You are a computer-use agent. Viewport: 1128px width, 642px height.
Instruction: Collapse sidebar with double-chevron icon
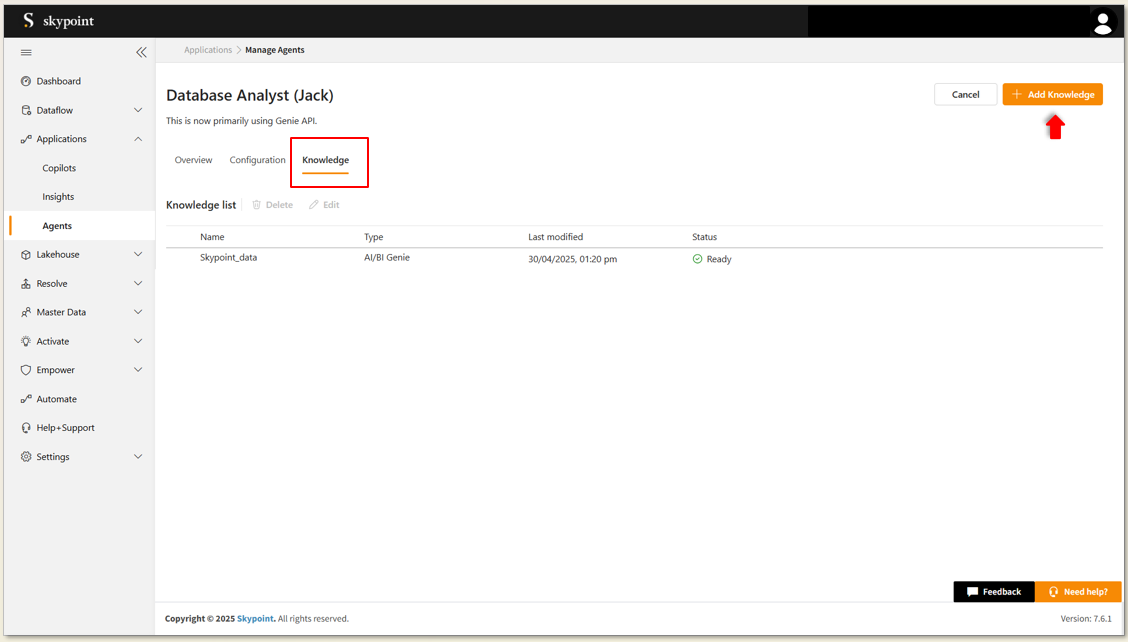[x=141, y=52]
